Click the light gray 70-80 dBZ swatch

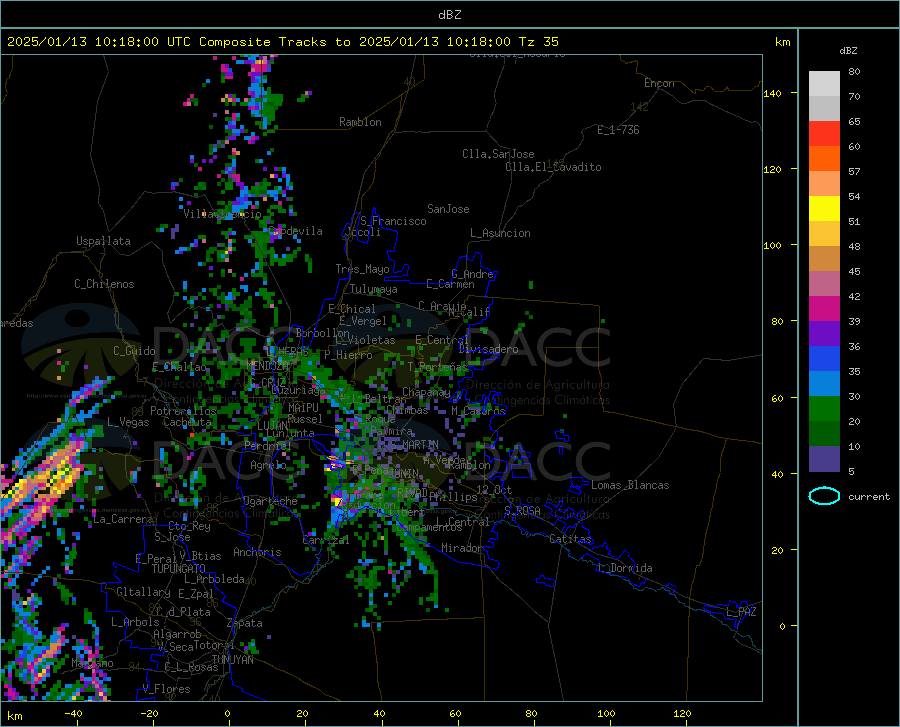click(x=824, y=84)
